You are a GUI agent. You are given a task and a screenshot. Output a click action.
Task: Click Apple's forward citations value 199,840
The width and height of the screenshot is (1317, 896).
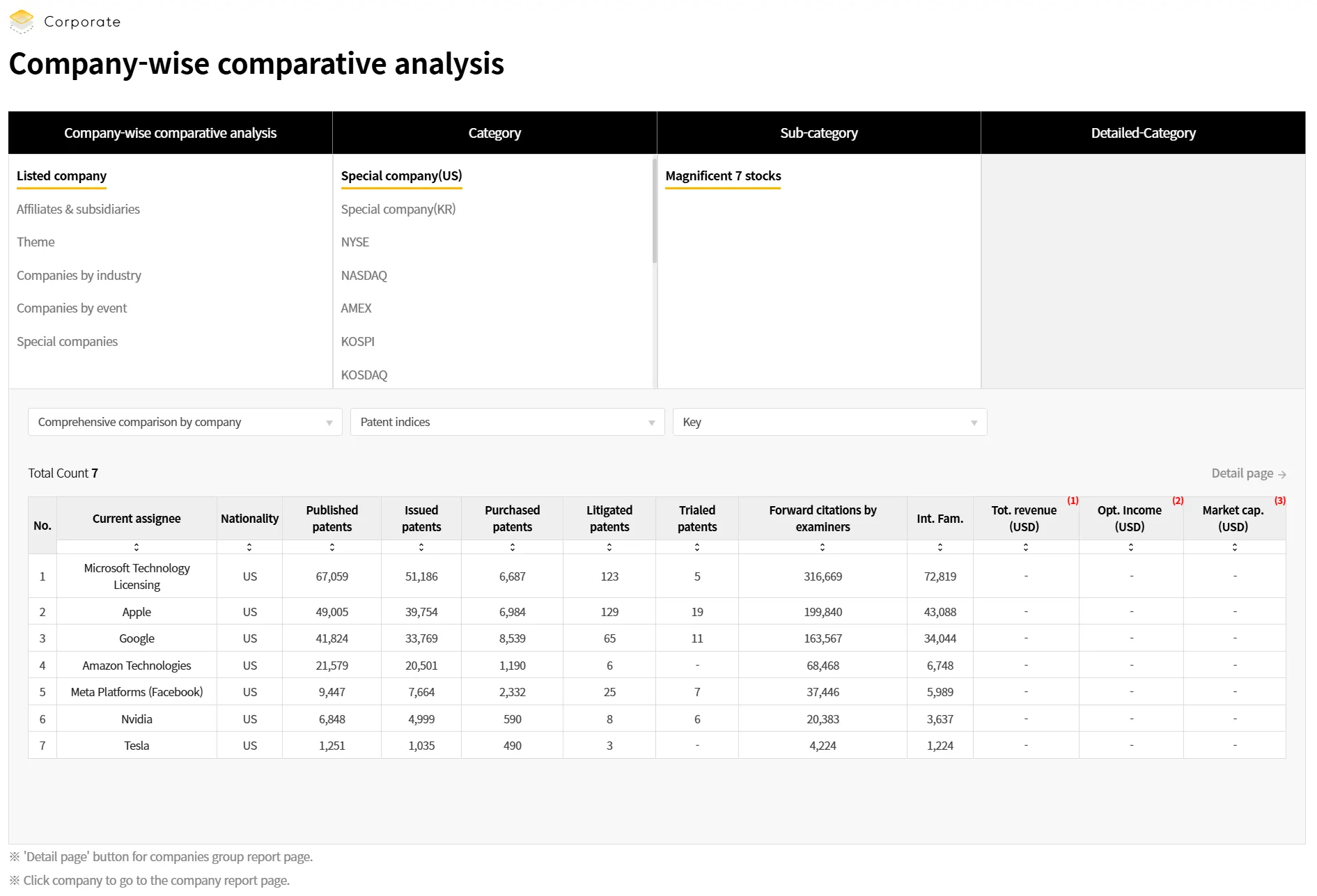click(x=823, y=612)
